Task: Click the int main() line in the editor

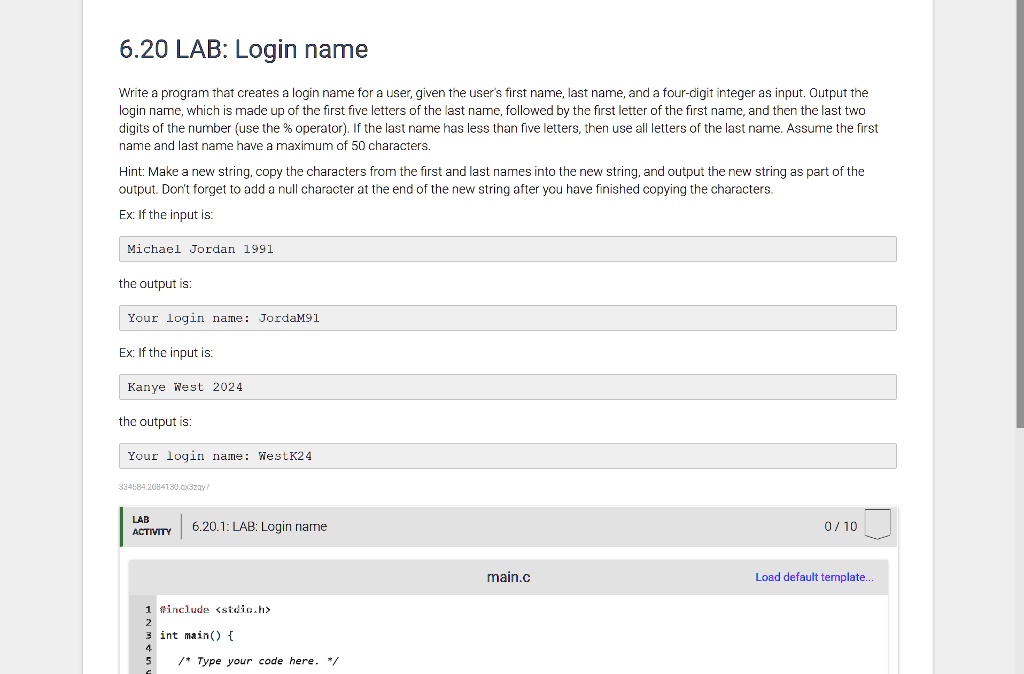Action: click(x=196, y=635)
